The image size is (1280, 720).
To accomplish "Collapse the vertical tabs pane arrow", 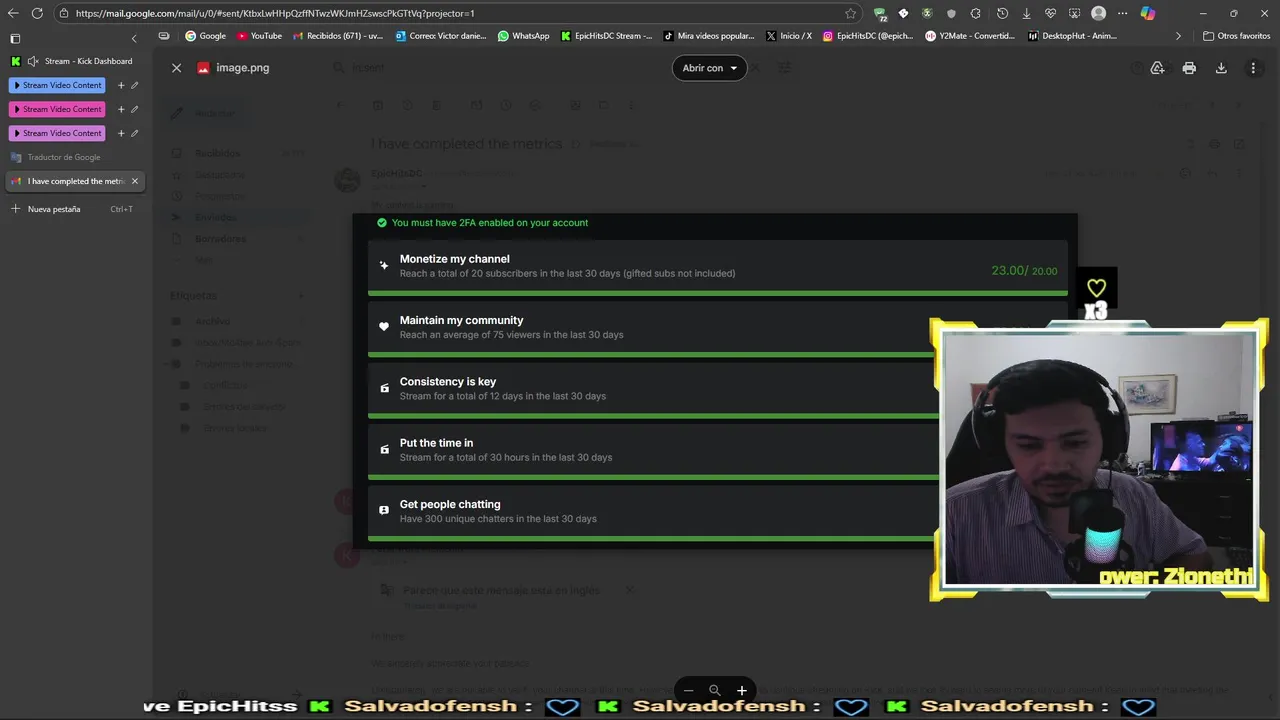I will pyautogui.click(x=134, y=38).
